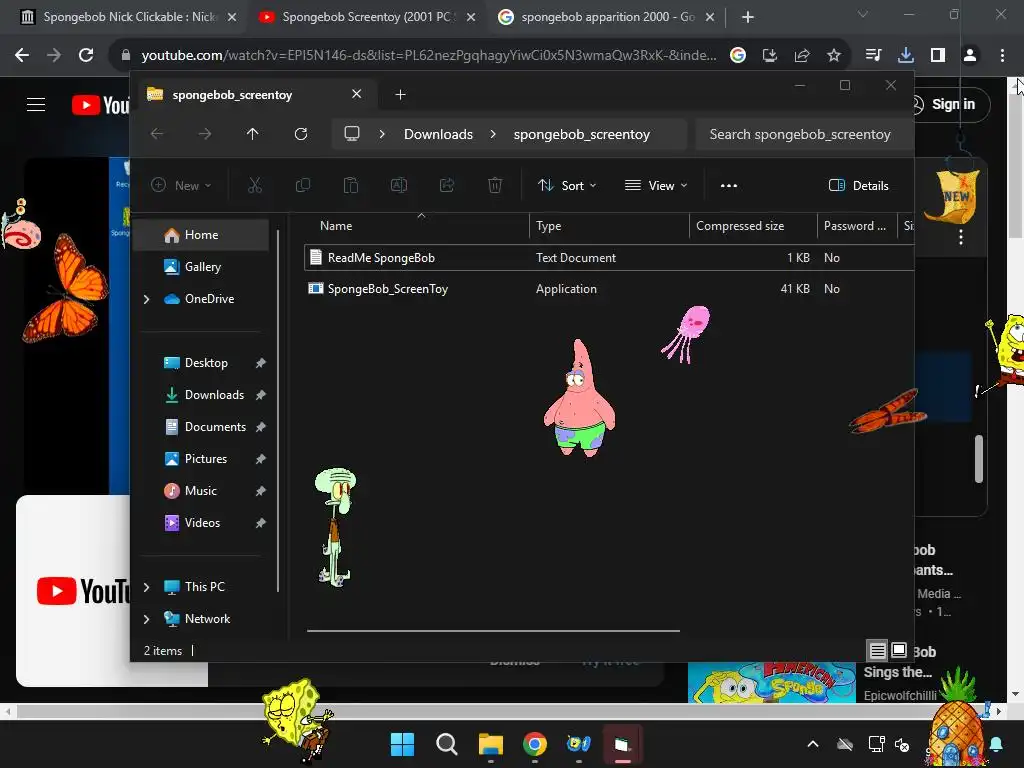Refresh the spongebob_screentoy folder view

300,134
